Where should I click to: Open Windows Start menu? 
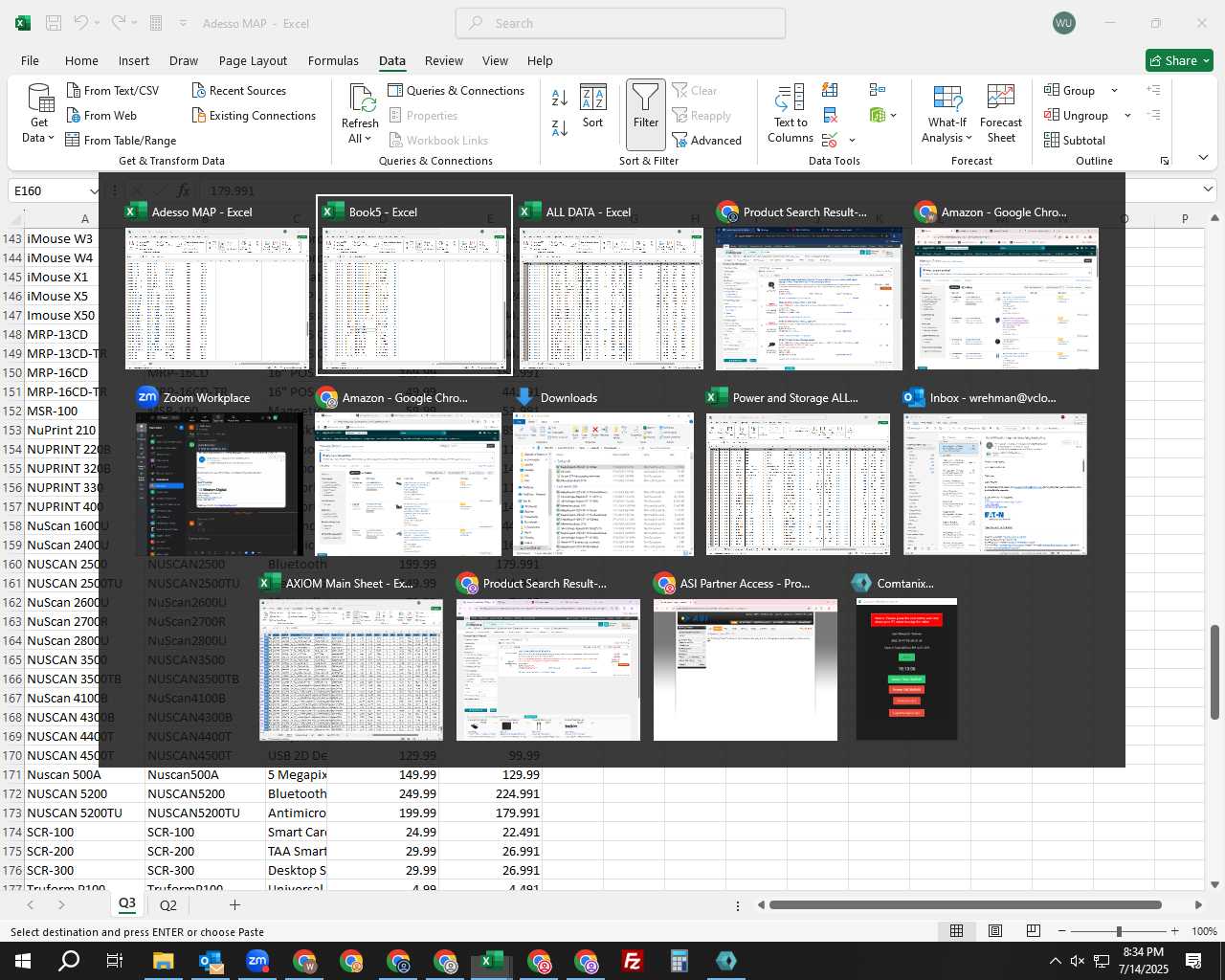pyautogui.click(x=23, y=961)
